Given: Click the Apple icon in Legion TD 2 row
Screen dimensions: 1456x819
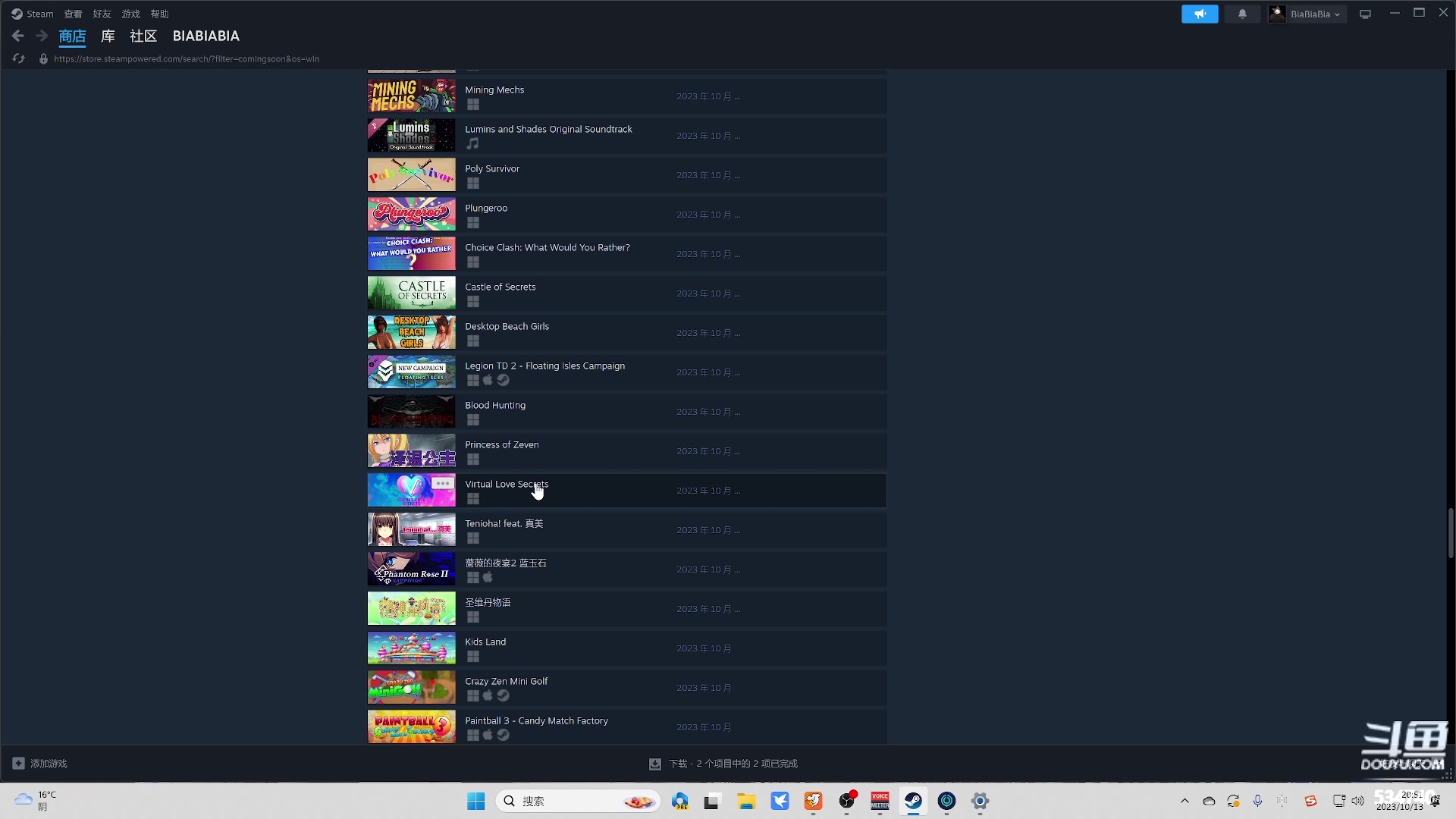Looking at the screenshot, I should [488, 380].
